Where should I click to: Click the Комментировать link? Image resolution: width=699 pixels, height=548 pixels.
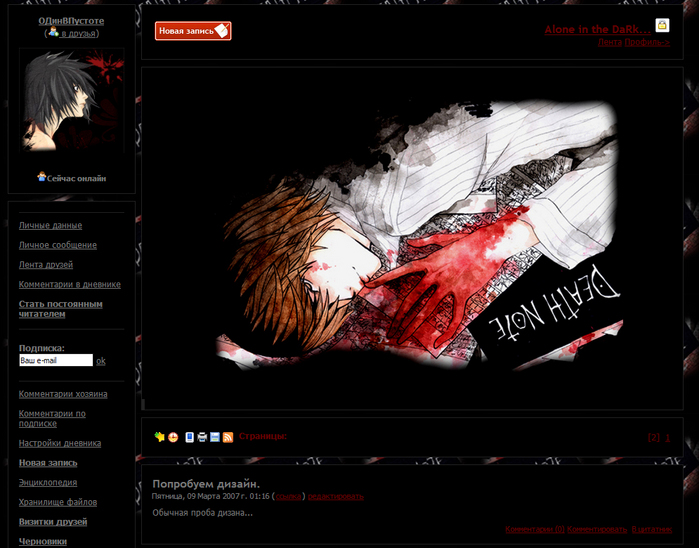click(x=597, y=529)
